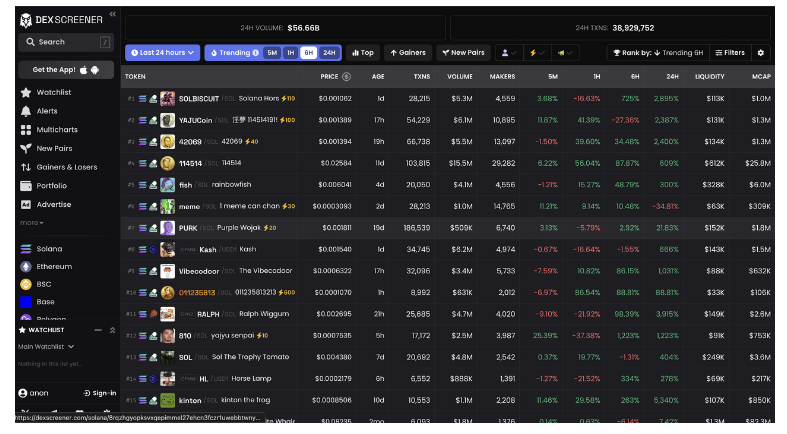Sort by the LIQUIDITY column header

pyautogui.click(x=709, y=77)
